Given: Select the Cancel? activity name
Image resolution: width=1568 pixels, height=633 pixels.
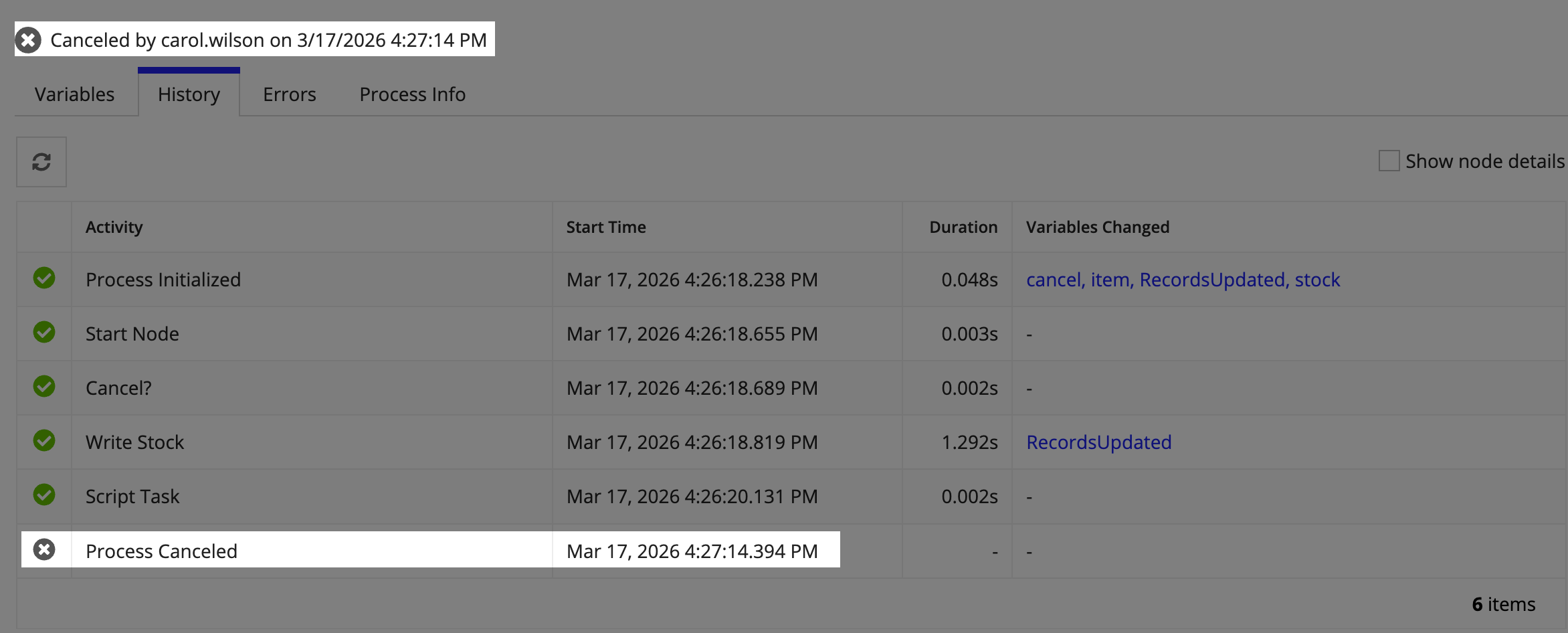Looking at the screenshot, I should [118, 388].
